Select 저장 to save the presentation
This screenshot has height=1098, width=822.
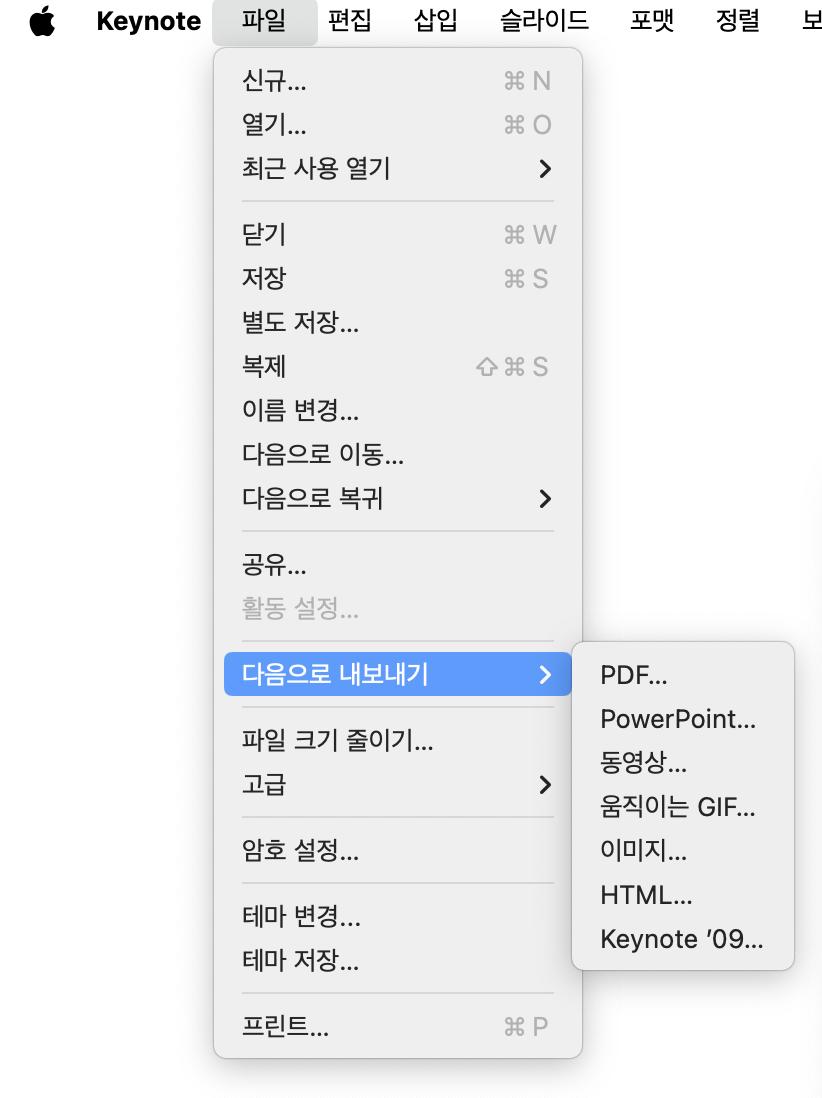pyautogui.click(x=398, y=279)
